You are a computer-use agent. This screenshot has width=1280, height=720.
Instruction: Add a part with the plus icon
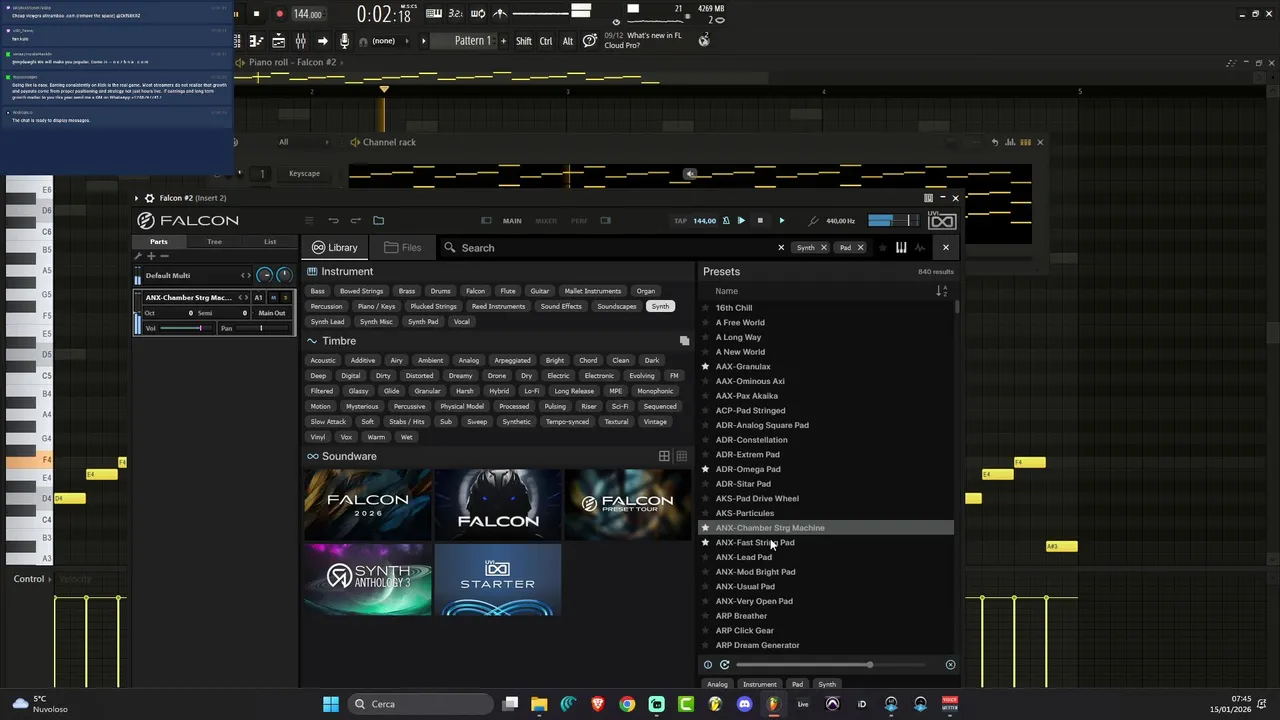[152, 256]
